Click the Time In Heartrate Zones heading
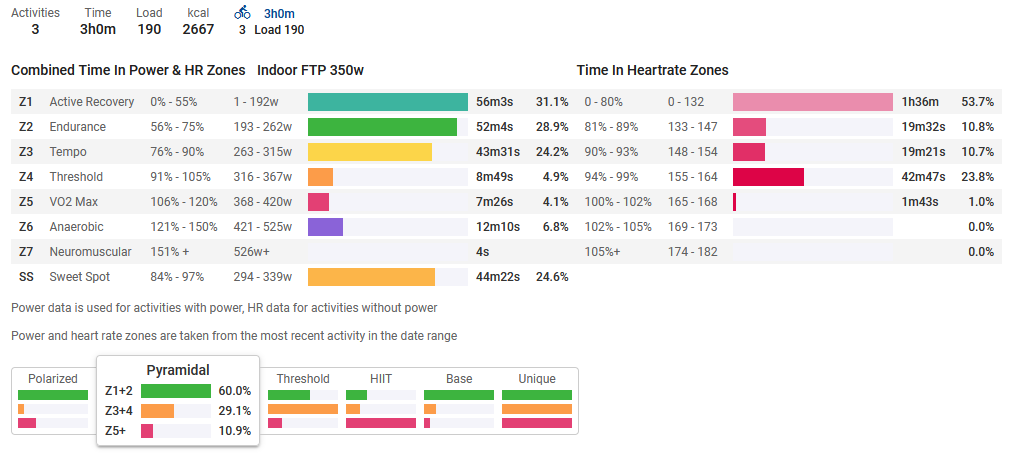This screenshot has height=458, width=1013. click(x=652, y=70)
